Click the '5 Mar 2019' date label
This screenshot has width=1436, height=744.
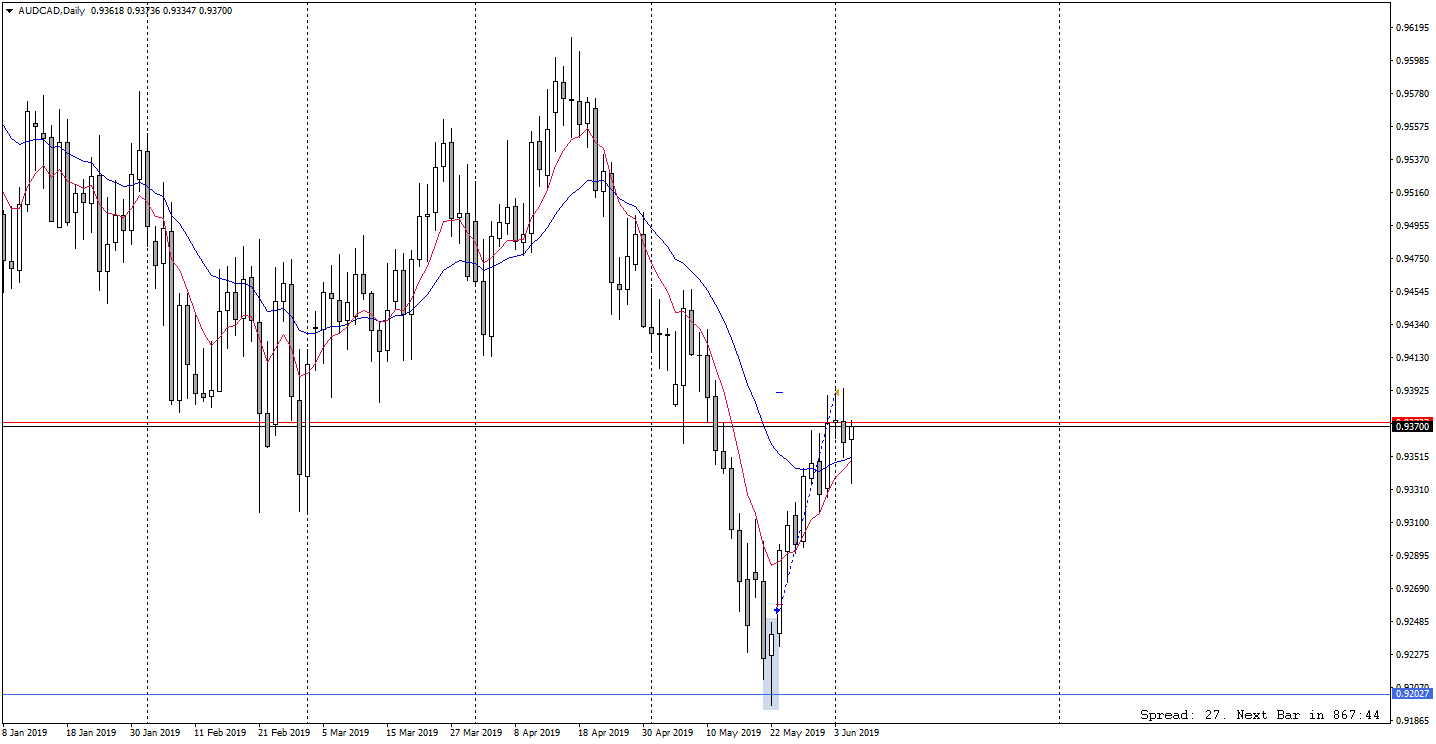[347, 732]
